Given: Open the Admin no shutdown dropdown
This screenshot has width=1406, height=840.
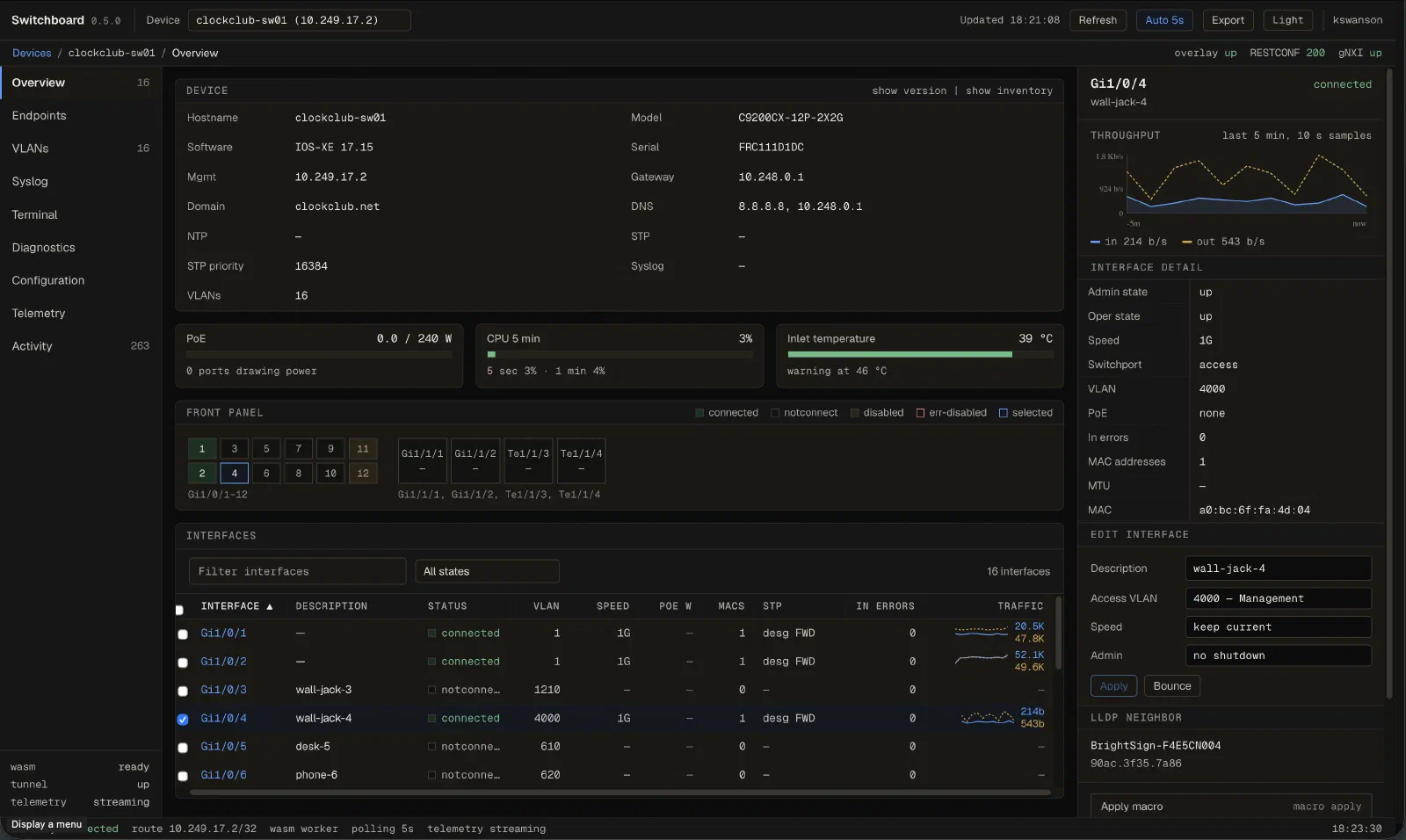Looking at the screenshot, I should 1278,655.
